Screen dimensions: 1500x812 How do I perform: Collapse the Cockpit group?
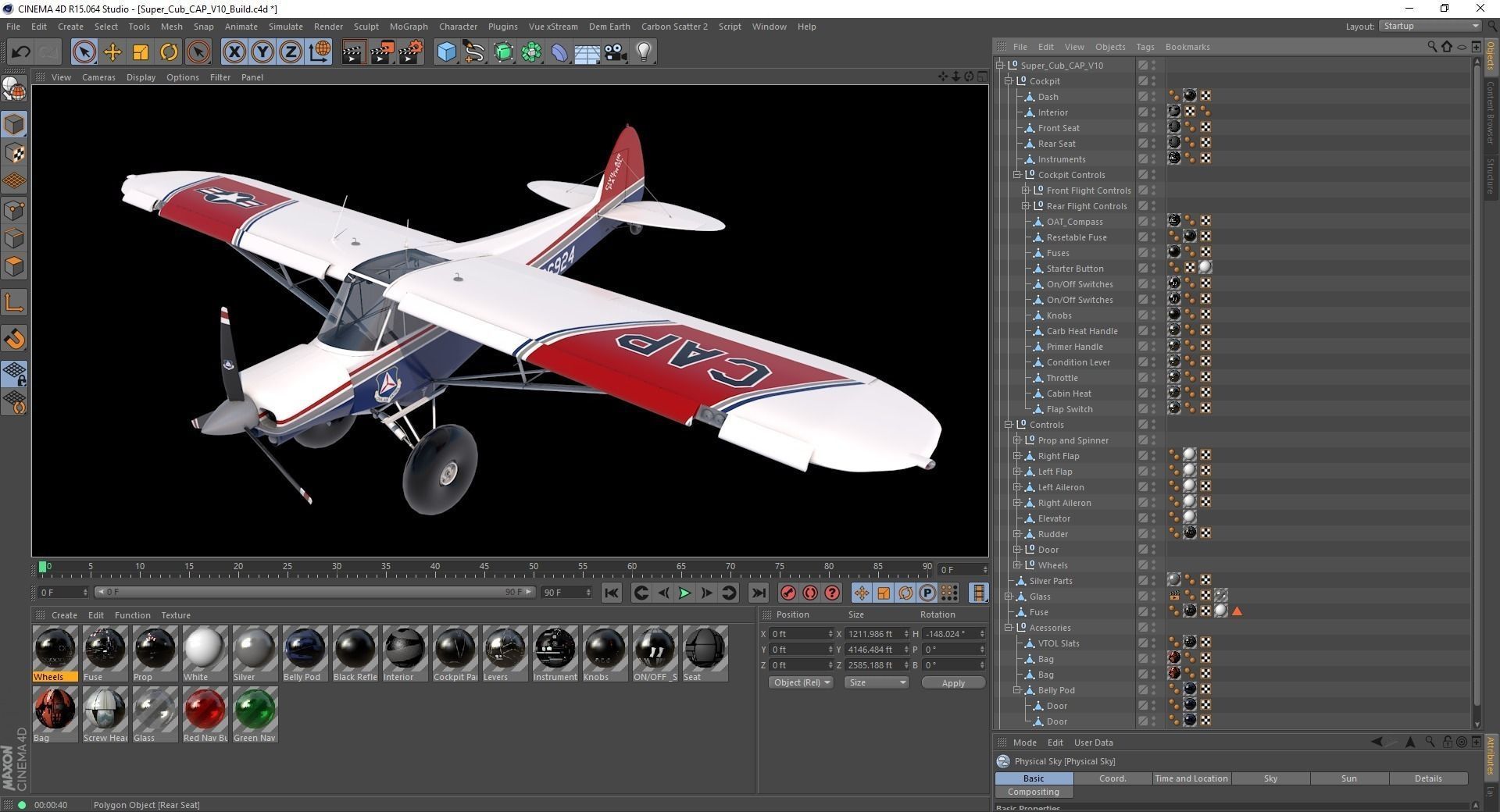1009,81
